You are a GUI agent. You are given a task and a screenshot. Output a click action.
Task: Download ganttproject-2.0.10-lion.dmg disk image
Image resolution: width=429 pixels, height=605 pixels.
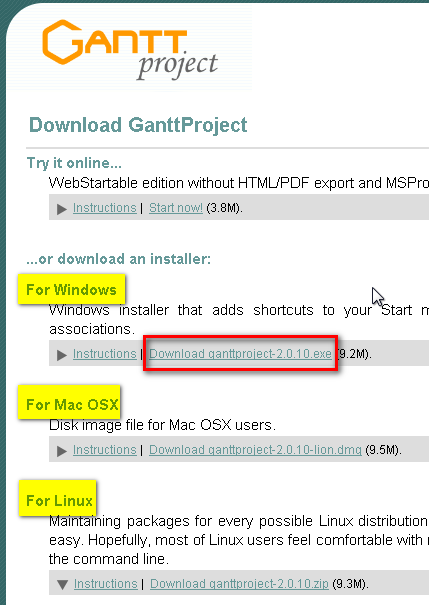pos(255,450)
